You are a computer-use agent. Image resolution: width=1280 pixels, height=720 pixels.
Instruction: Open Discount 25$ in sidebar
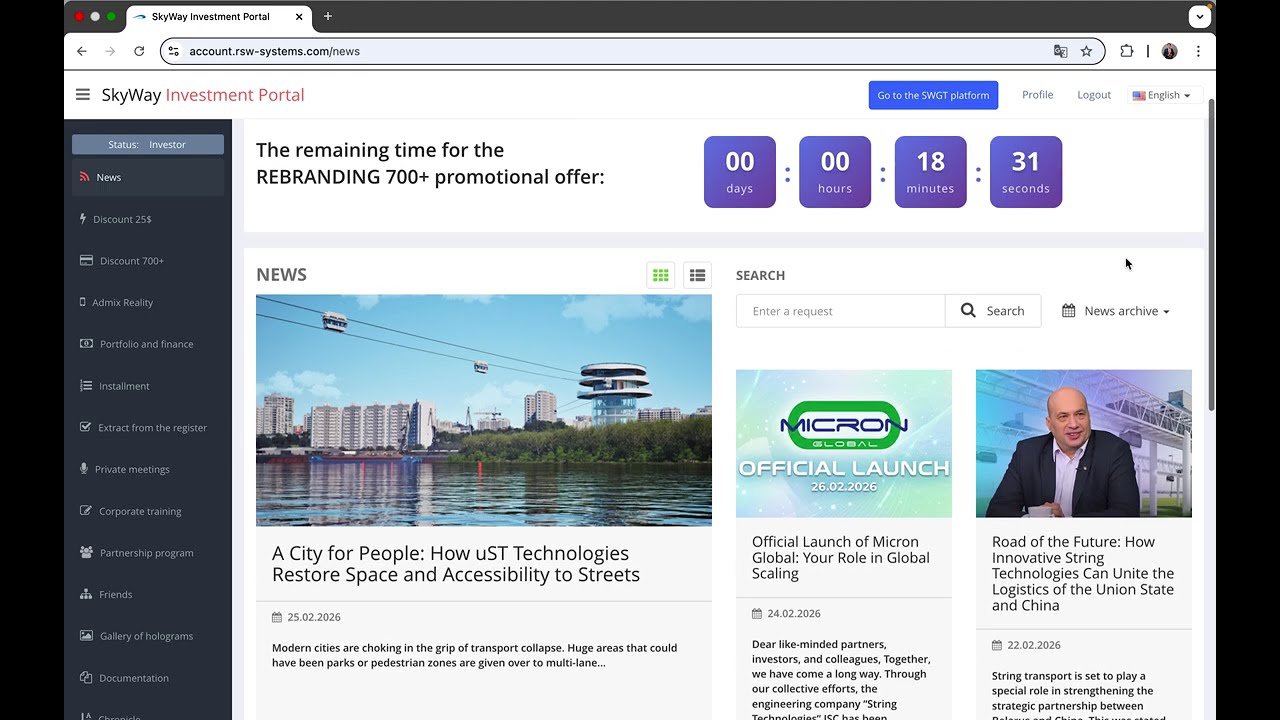pyautogui.click(x=148, y=219)
